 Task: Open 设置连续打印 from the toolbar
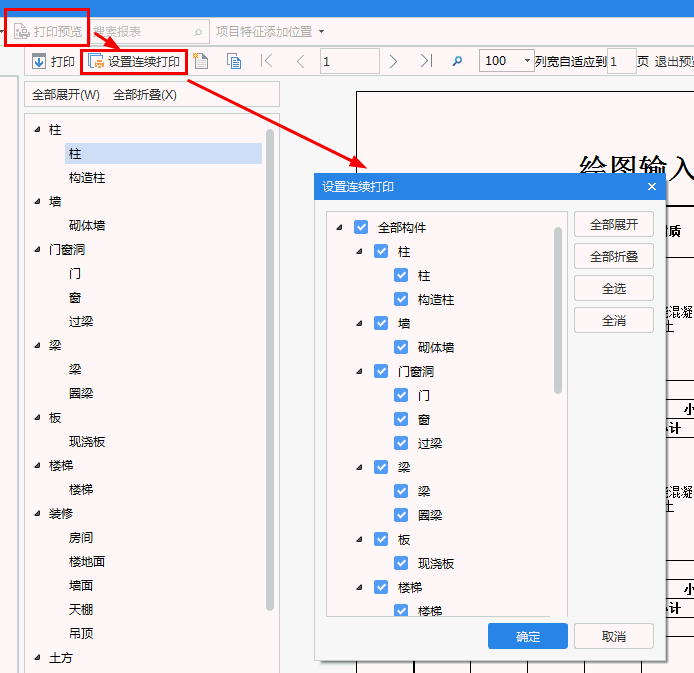134,62
